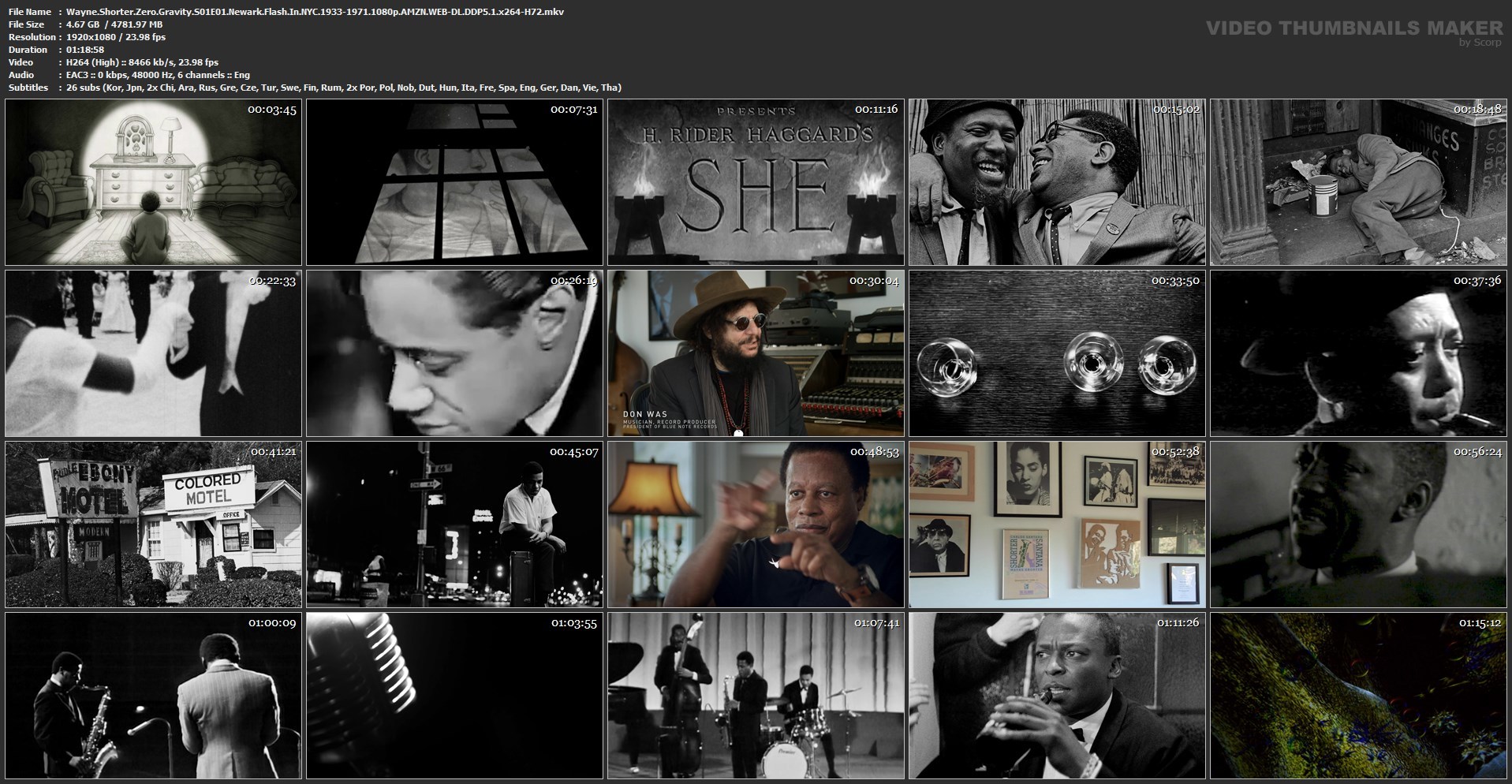Open the close-up face thumbnail at 00:26:19
This screenshot has width=1512, height=784.
click(454, 353)
